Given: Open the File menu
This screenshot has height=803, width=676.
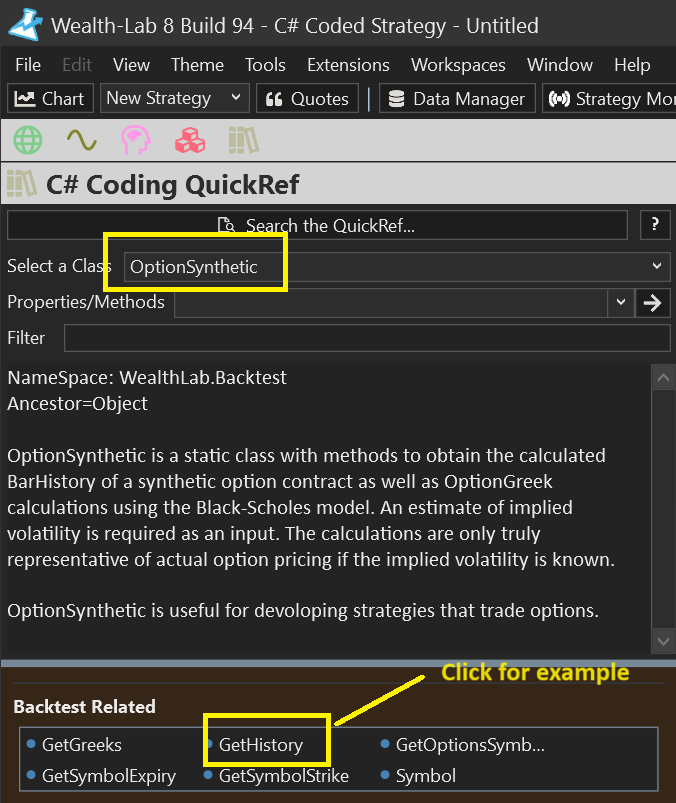Looking at the screenshot, I should pyautogui.click(x=28, y=65).
